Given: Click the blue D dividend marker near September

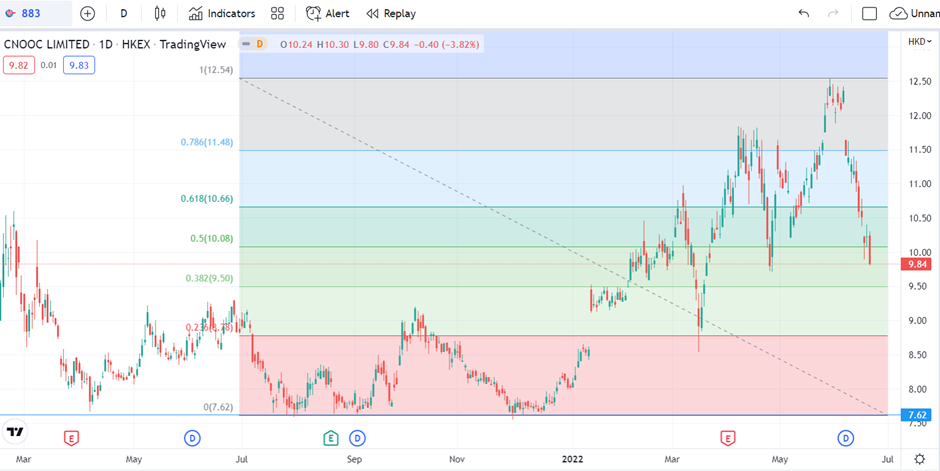Looking at the screenshot, I should coord(357,439).
